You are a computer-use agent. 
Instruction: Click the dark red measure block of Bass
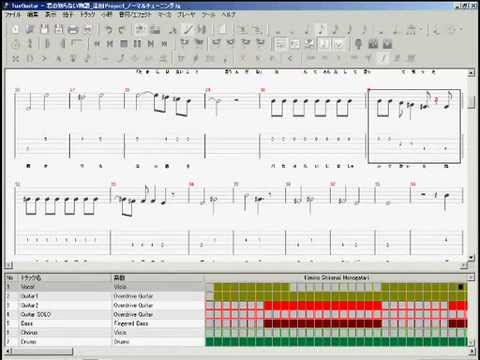(x=323, y=324)
